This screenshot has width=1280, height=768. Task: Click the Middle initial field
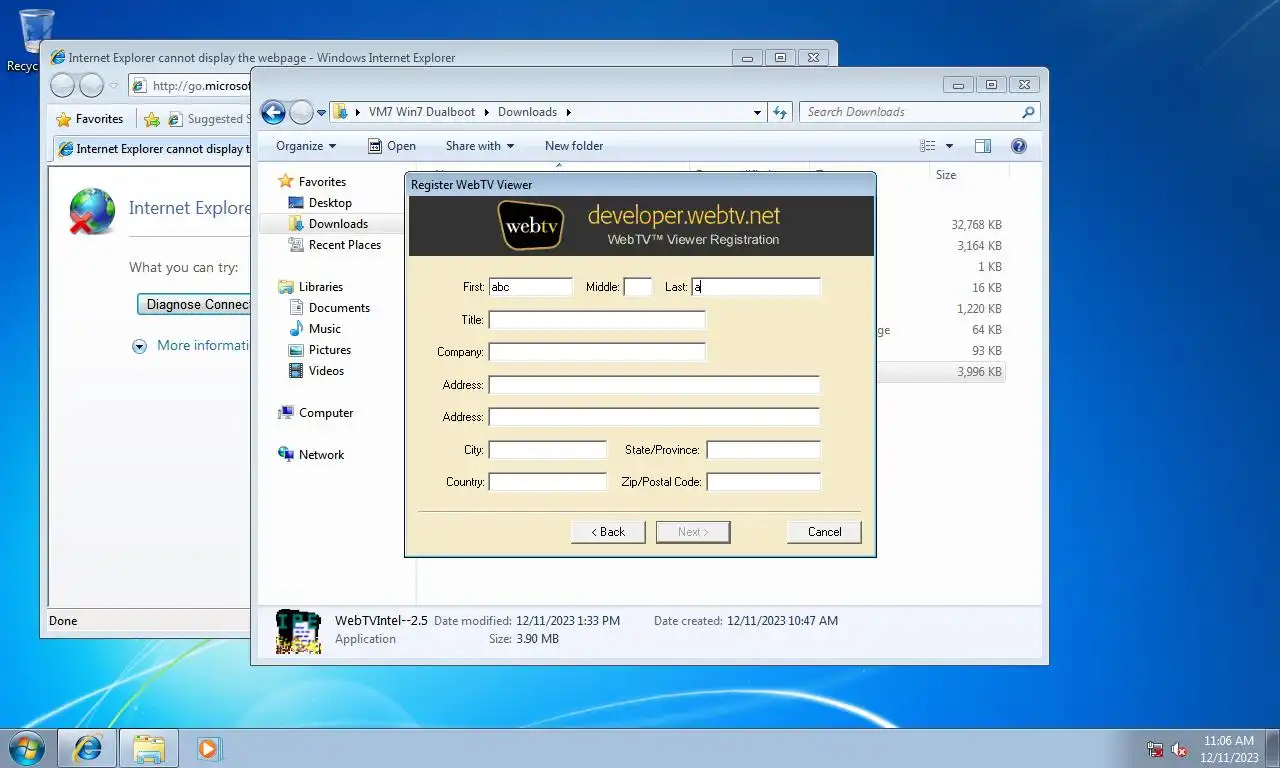pyautogui.click(x=637, y=287)
